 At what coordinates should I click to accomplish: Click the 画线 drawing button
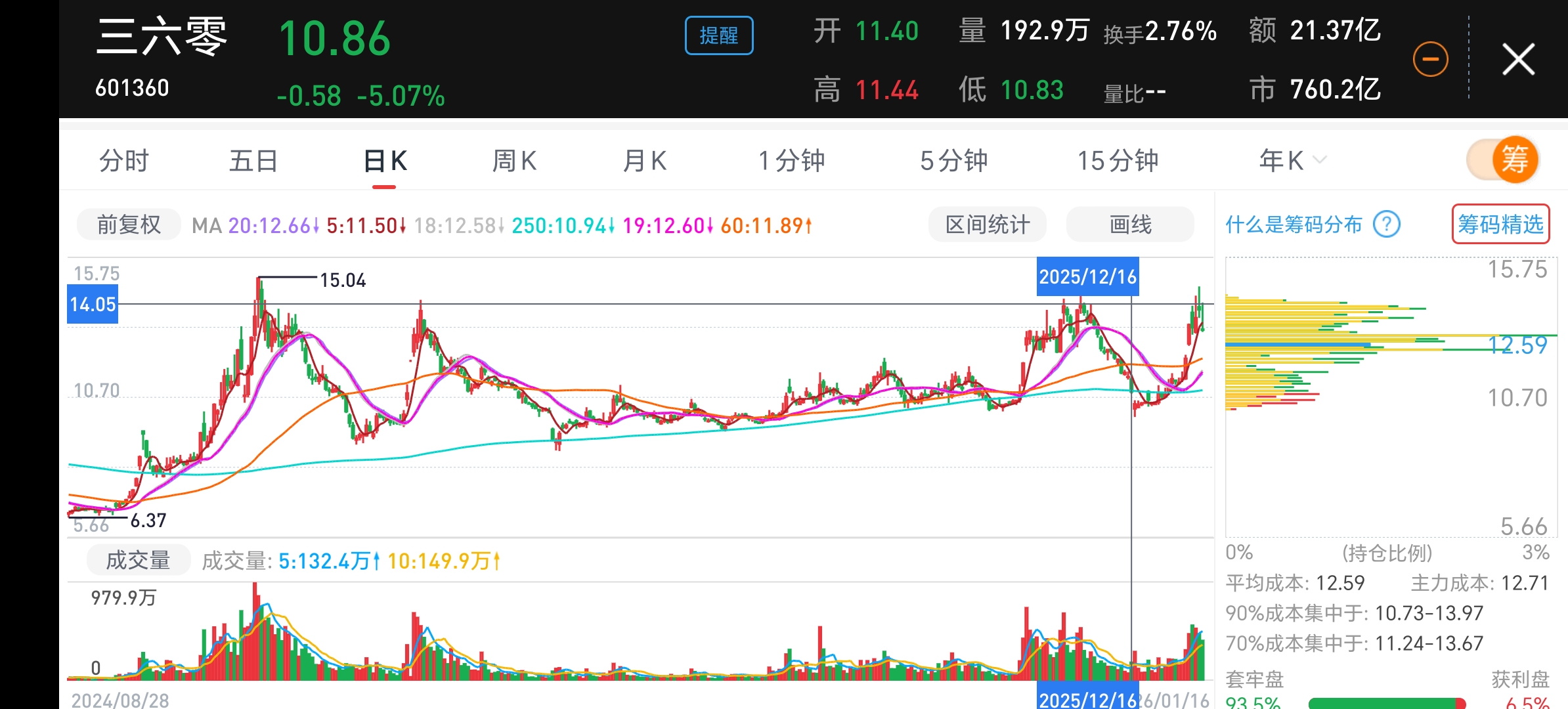(x=1130, y=225)
